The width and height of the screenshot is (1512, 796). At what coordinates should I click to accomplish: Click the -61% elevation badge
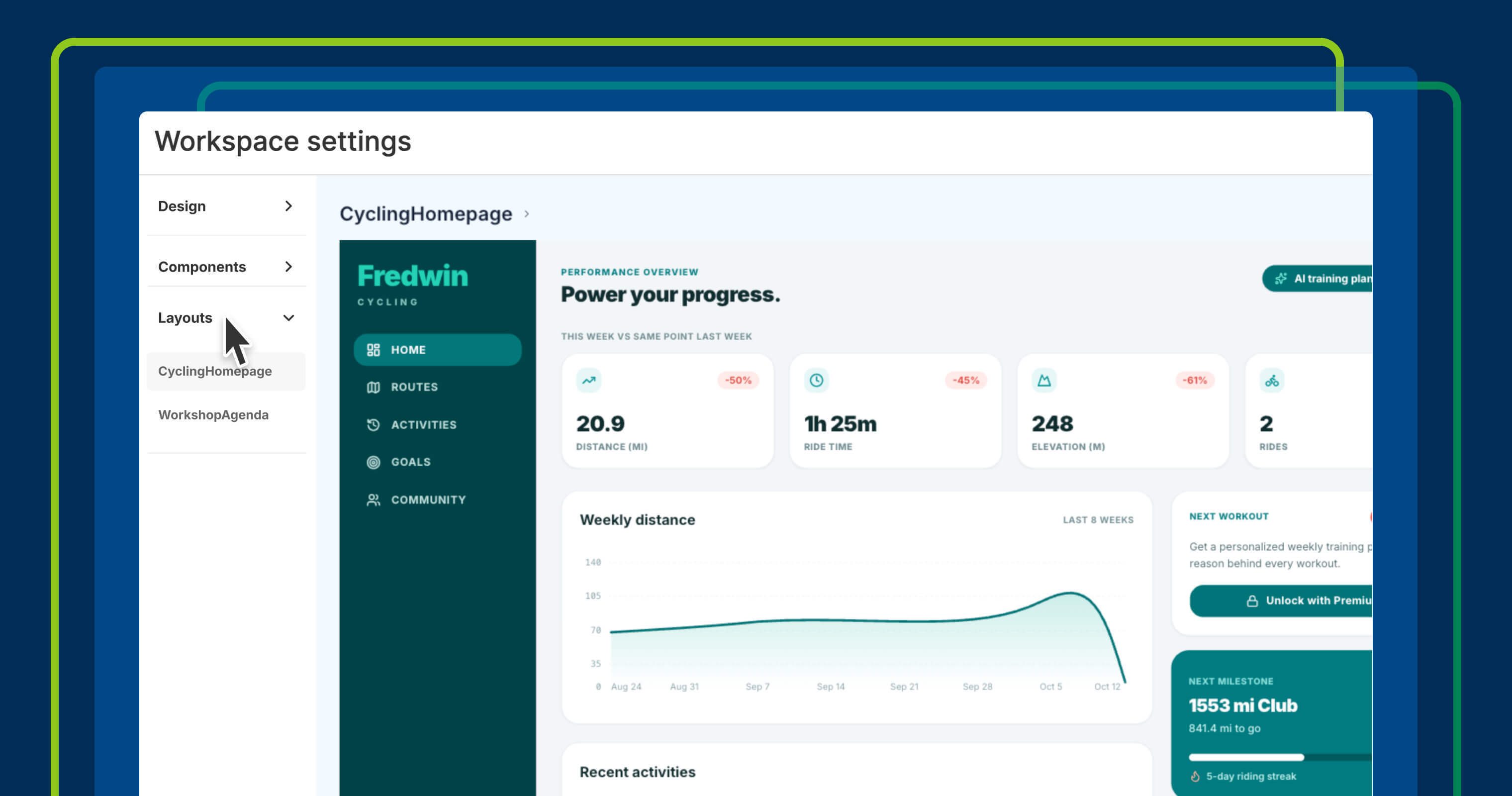(x=1195, y=381)
